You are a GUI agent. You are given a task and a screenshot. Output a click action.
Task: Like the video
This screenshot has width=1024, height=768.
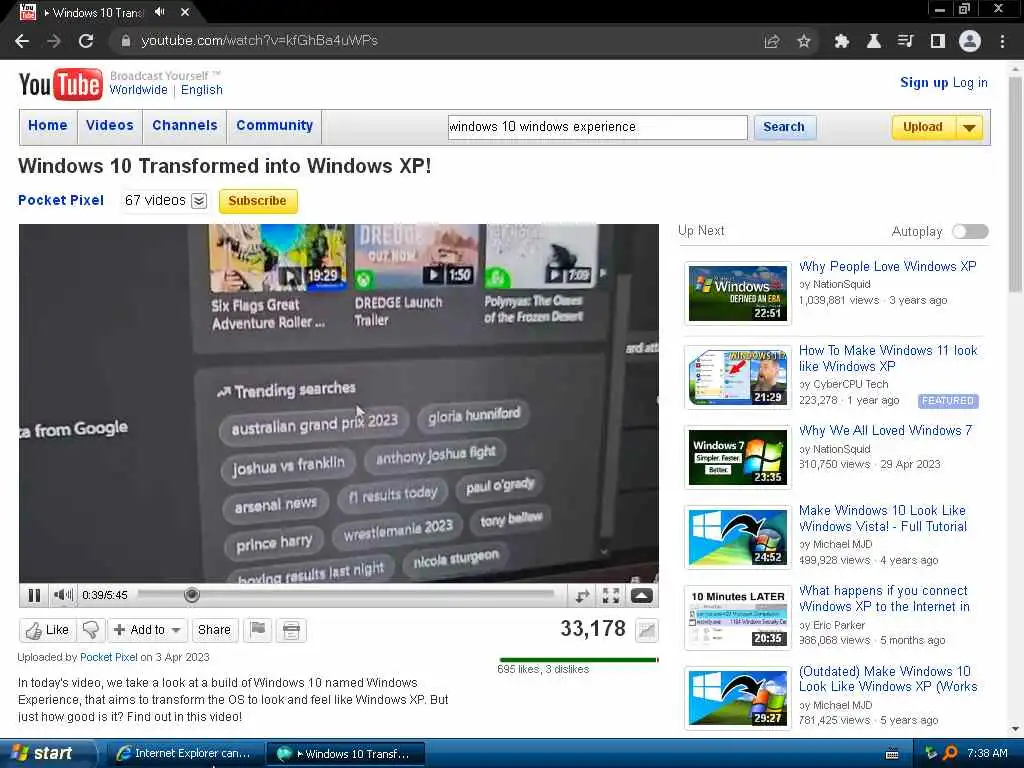click(x=48, y=630)
